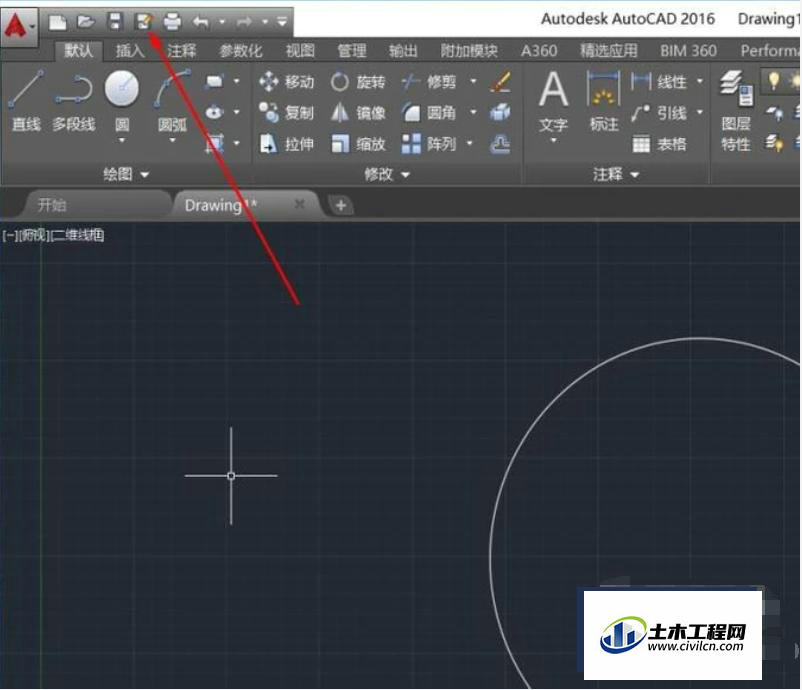
Task: Click the 旋转 rotate tool
Action: coord(358,82)
